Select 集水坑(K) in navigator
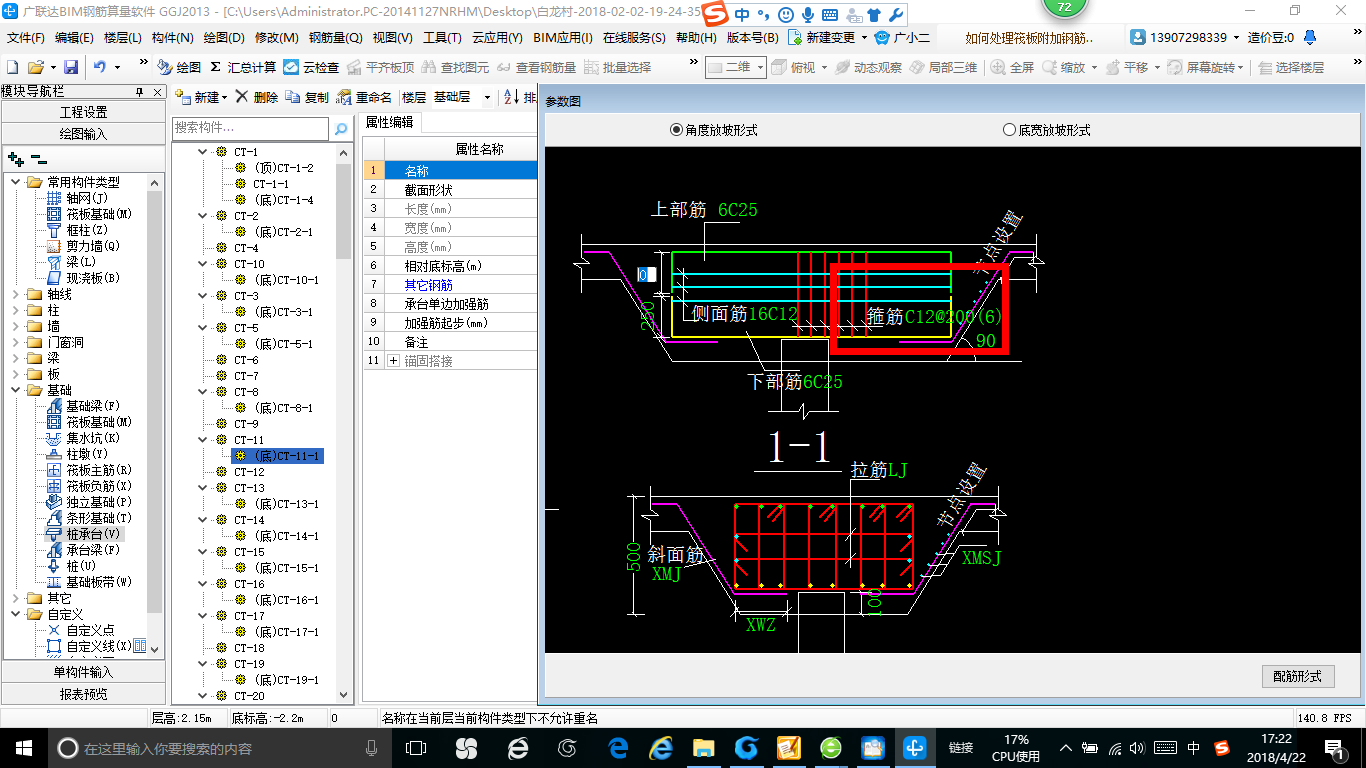 [83, 438]
